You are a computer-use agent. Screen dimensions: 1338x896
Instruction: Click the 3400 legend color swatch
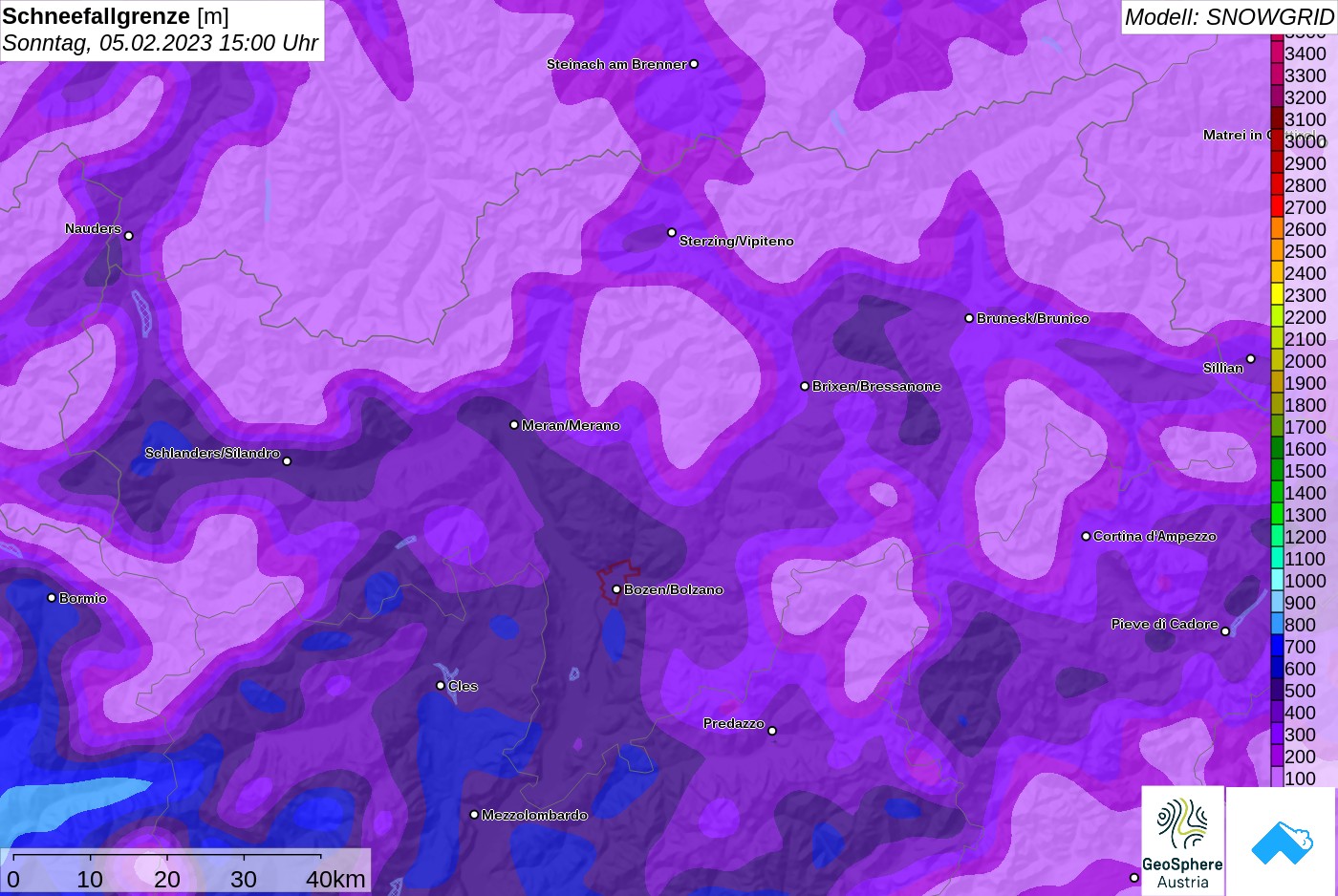tap(1277, 53)
